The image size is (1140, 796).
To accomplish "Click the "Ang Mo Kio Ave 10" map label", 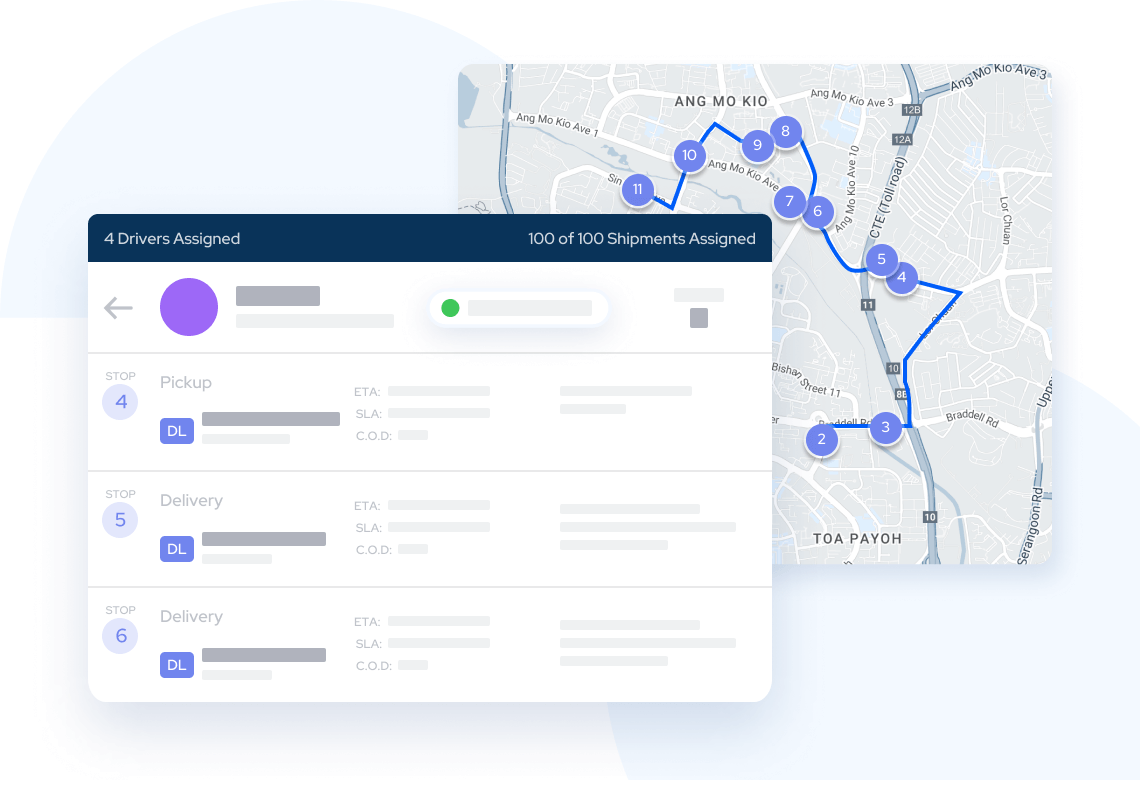I will click(848, 189).
